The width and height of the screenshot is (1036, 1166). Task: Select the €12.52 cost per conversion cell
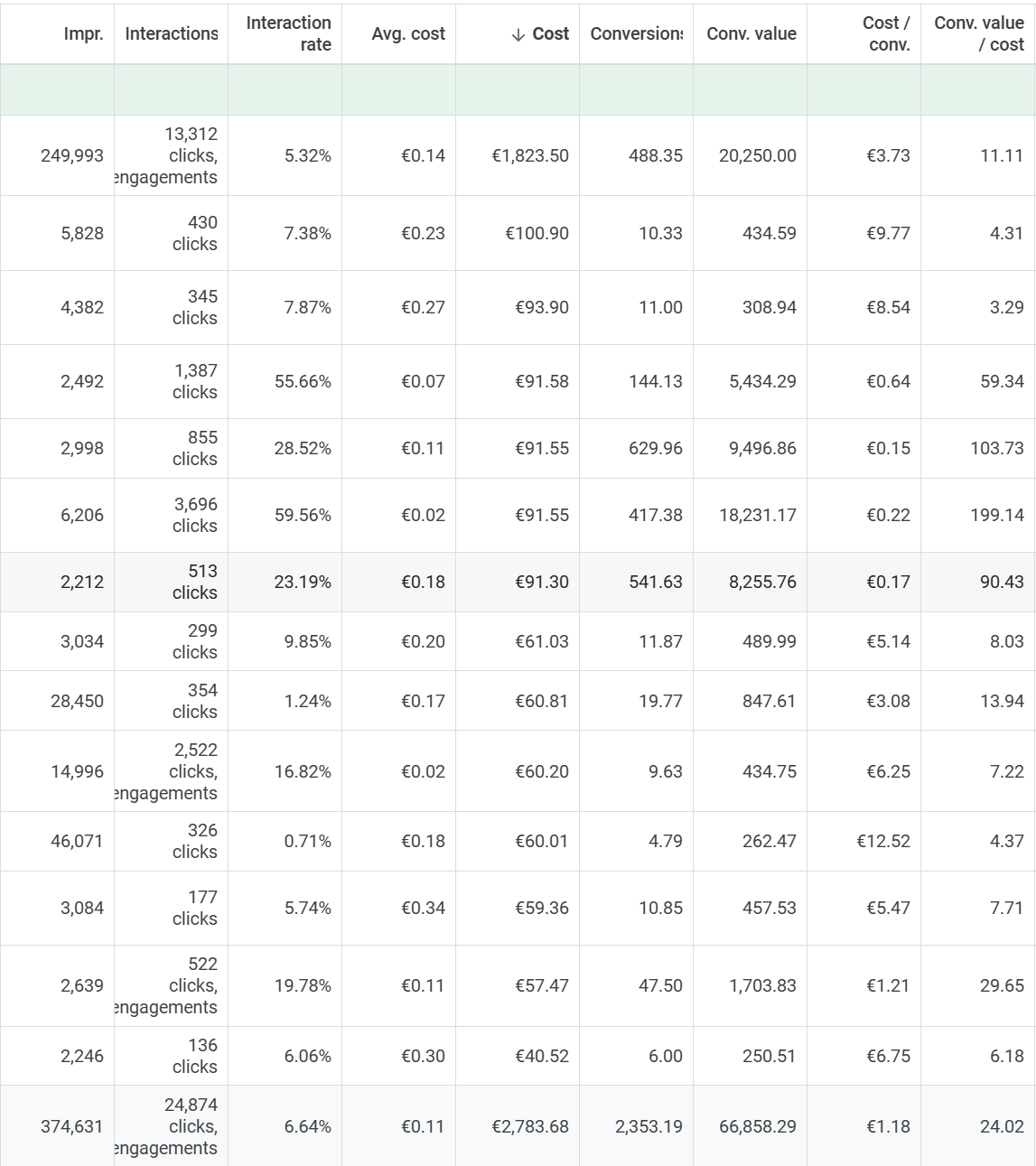(882, 841)
